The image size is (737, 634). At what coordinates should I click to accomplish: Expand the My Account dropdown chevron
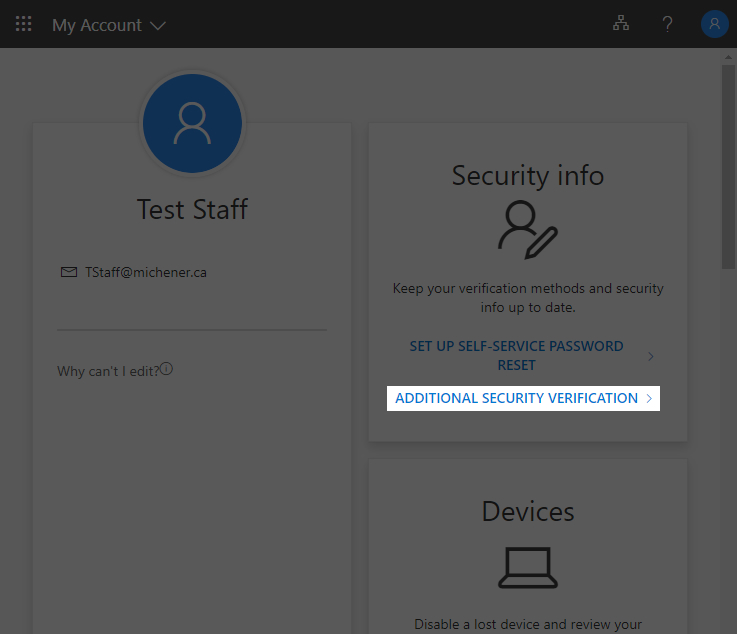click(x=158, y=25)
